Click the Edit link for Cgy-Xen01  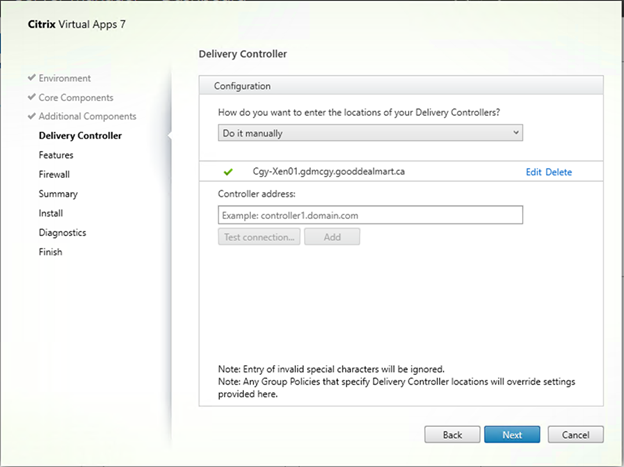pyautogui.click(x=534, y=172)
